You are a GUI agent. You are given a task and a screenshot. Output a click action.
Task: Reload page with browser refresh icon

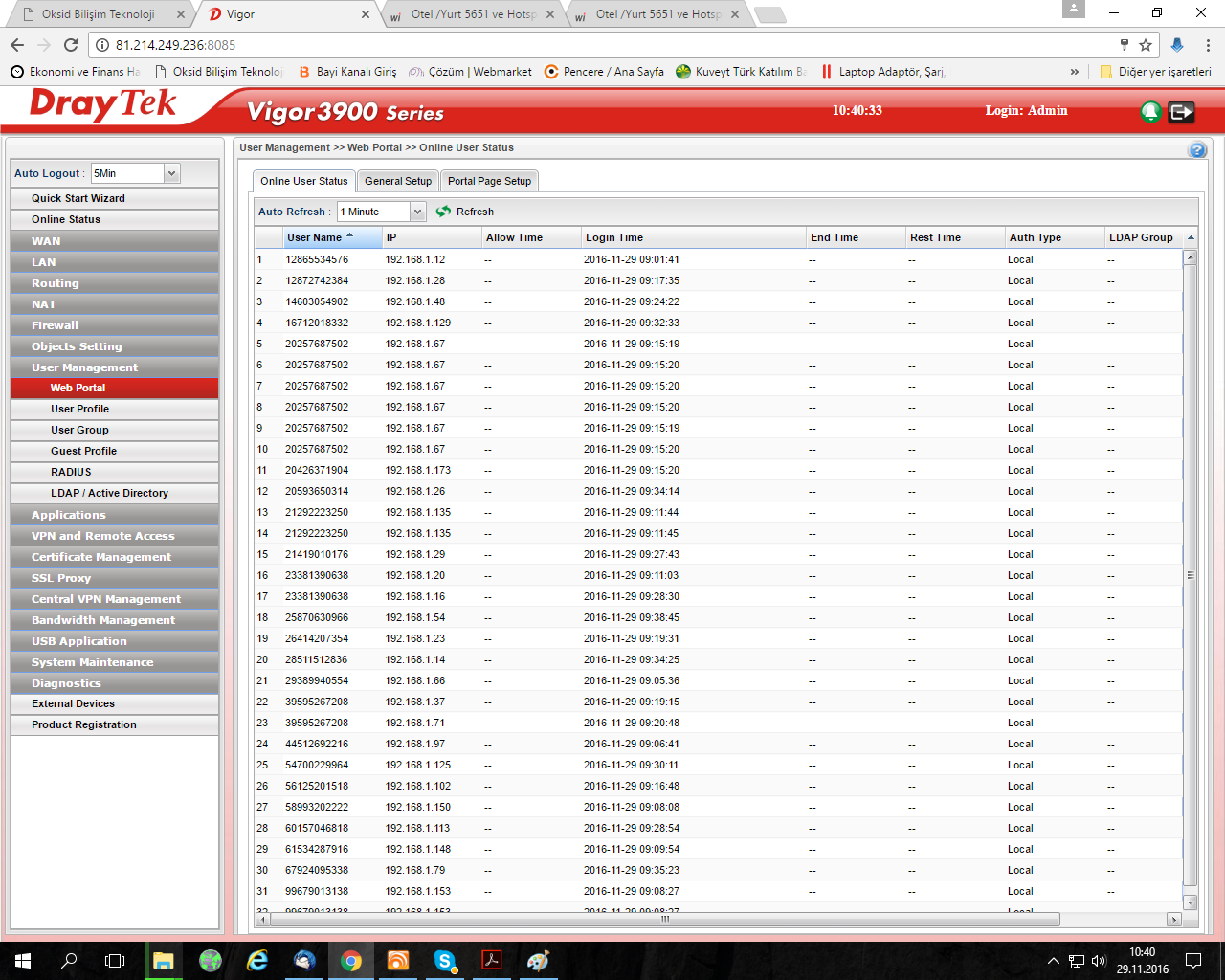[x=71, y=45]
